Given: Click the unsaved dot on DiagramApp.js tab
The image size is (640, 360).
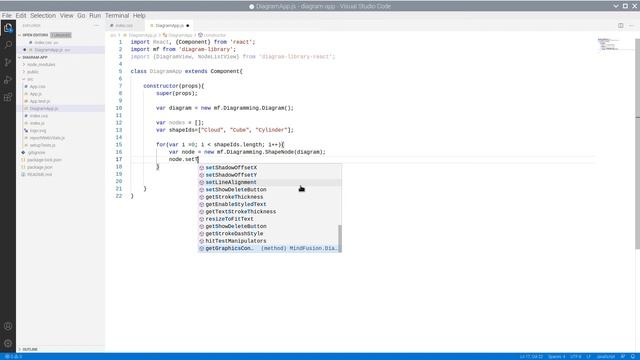Looking at the screenshot, I should click(x=188, y=26).
